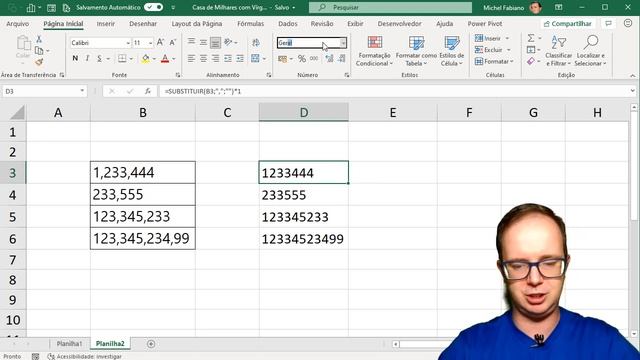
Task: Align text right in cell
Action: pyautogui.click(x=216, y=59)
